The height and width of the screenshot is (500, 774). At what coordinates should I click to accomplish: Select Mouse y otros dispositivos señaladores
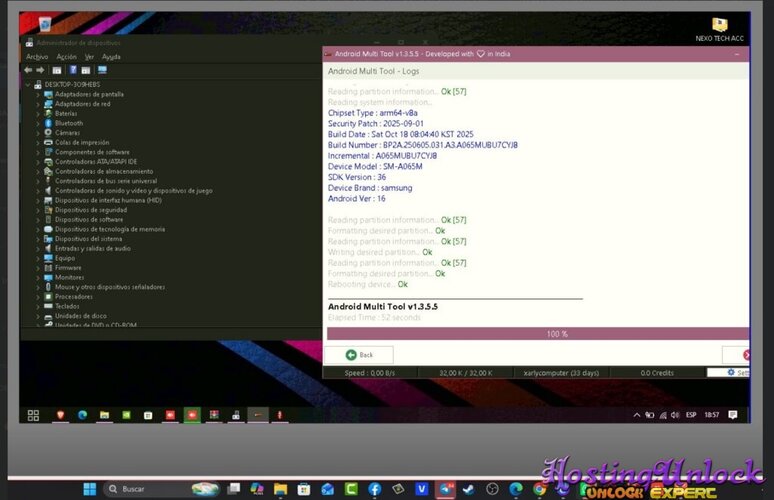pos(110,287)
